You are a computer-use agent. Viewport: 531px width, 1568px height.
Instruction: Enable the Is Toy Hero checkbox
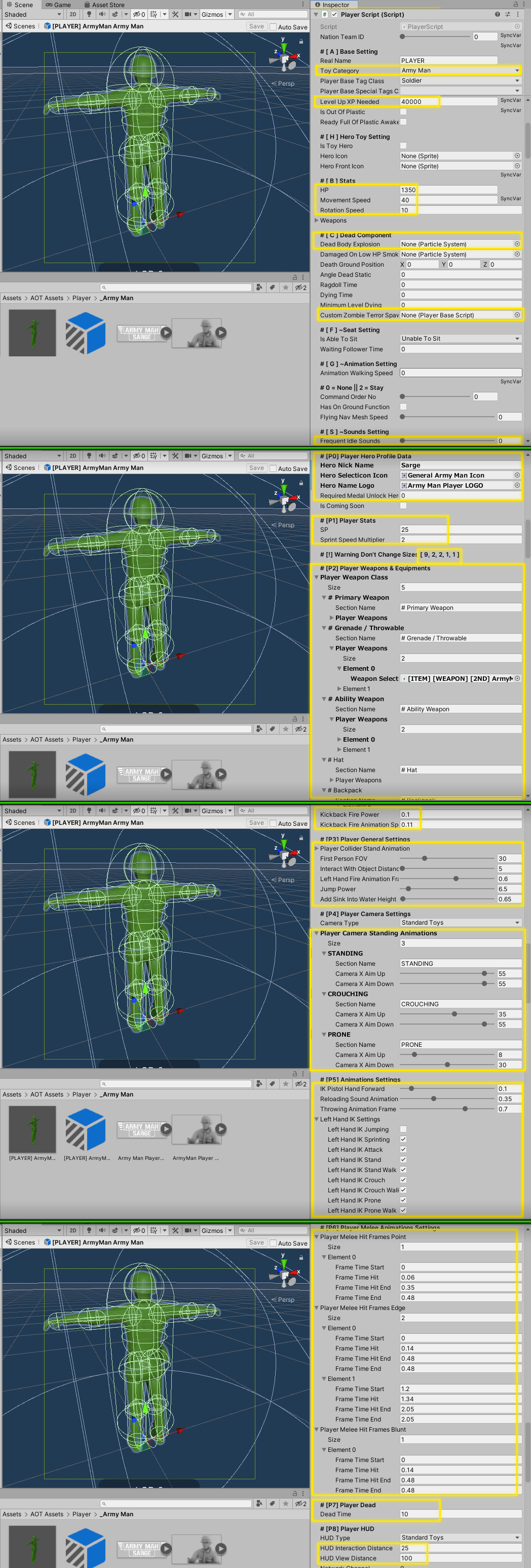click(x=403, y=145)
